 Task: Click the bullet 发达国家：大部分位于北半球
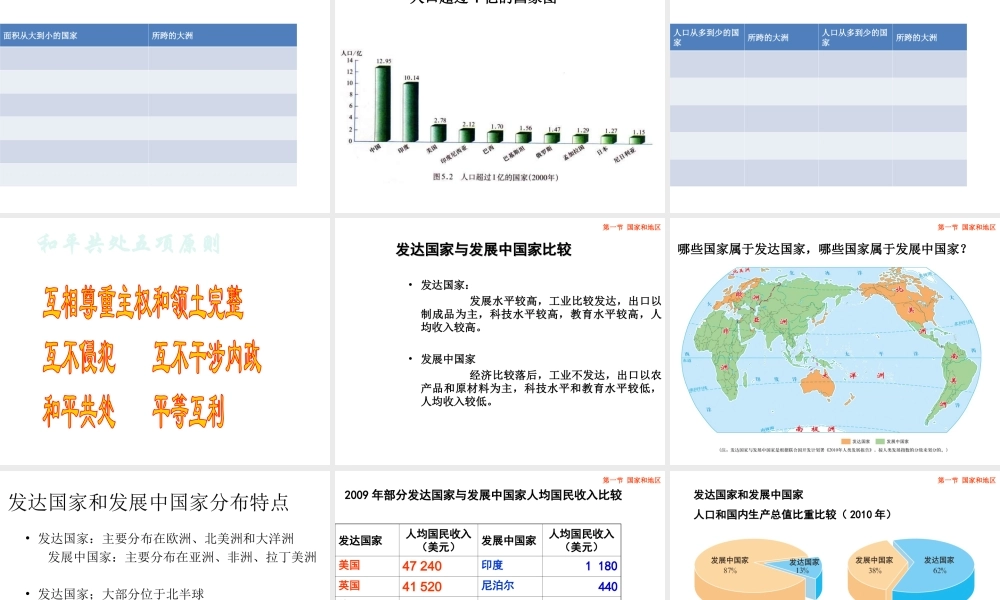(x=121, y=594)
